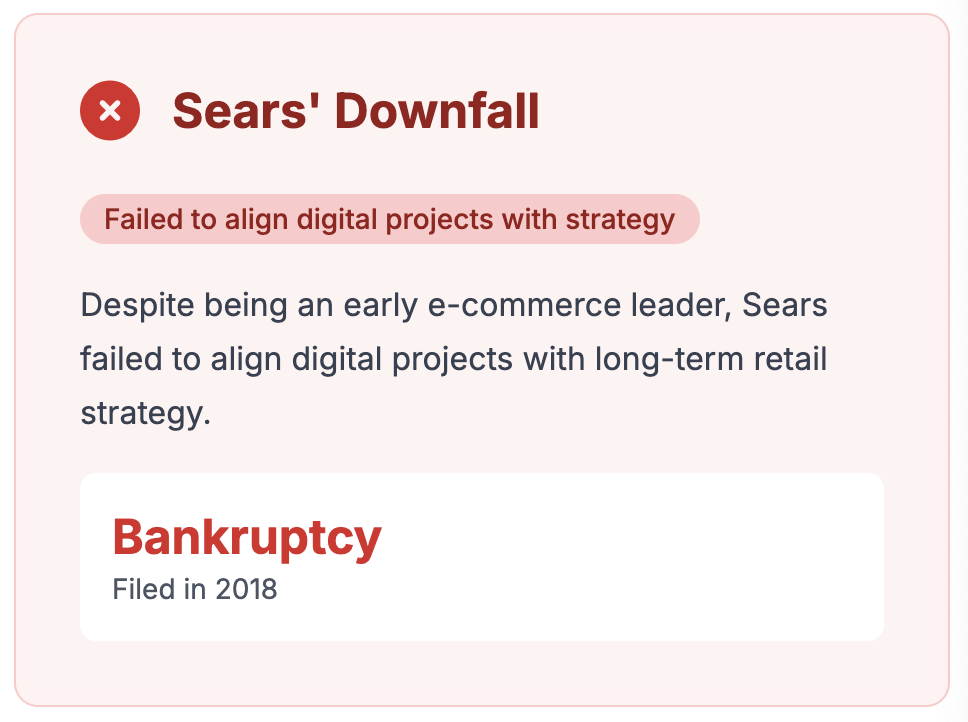Click 'e-commerce leader' in the paragraph

[579, 305]
